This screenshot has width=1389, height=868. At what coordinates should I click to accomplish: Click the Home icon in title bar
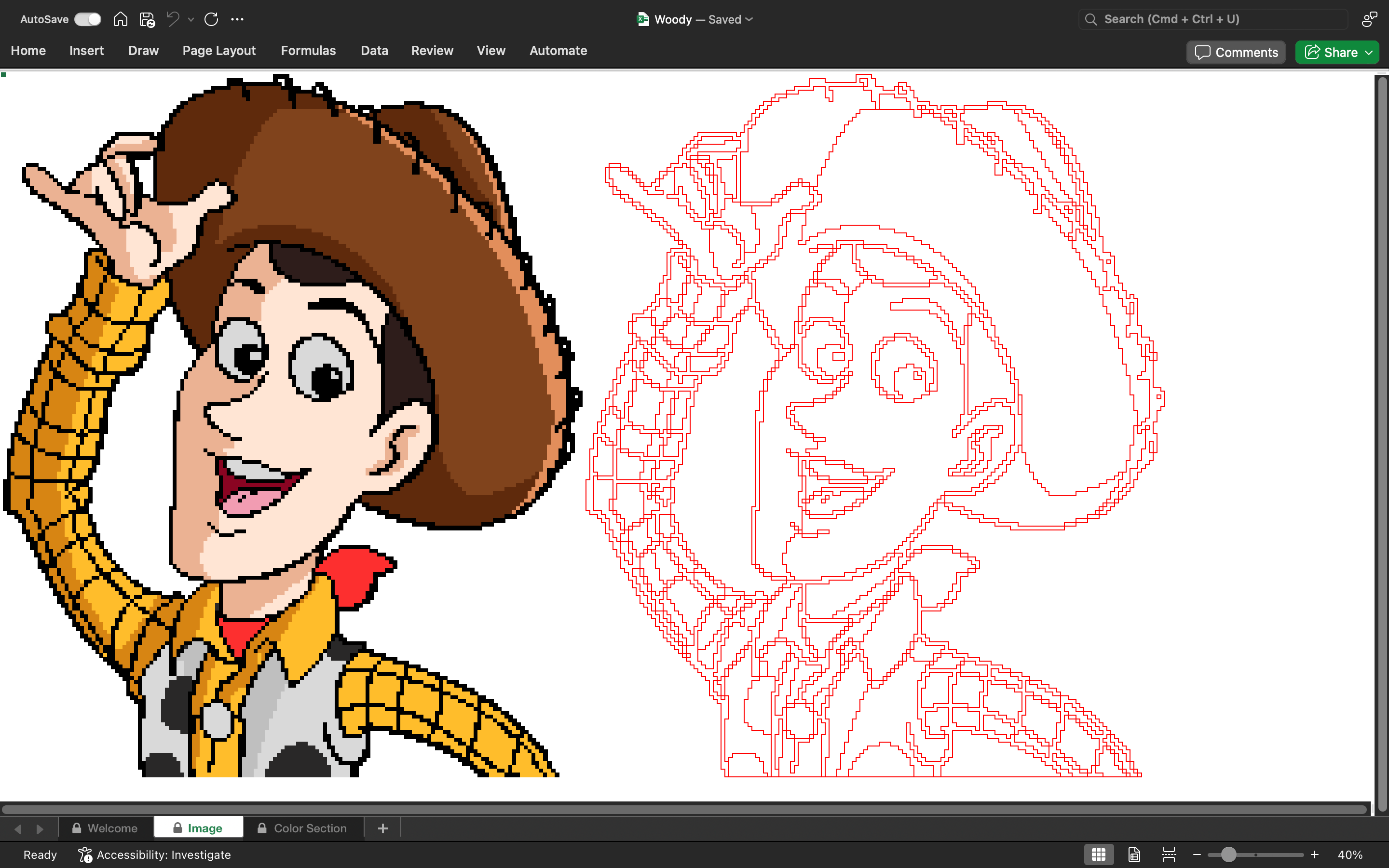point(121,19)
